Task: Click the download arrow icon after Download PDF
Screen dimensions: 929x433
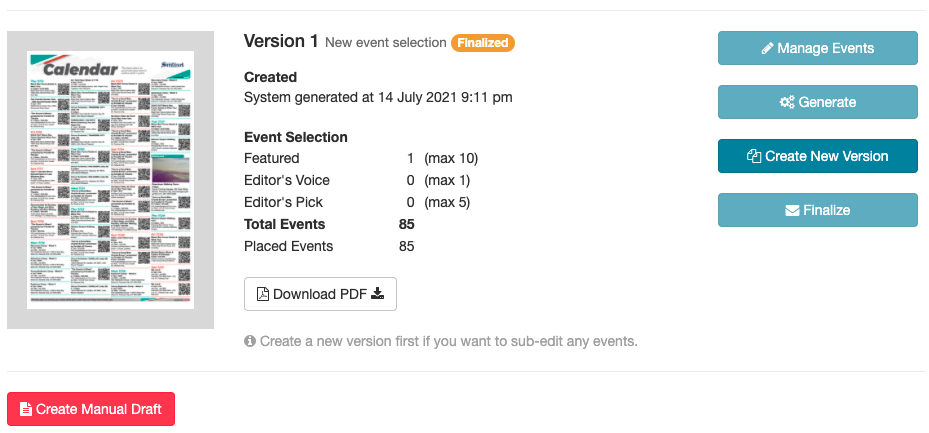Action: point(377,294)
